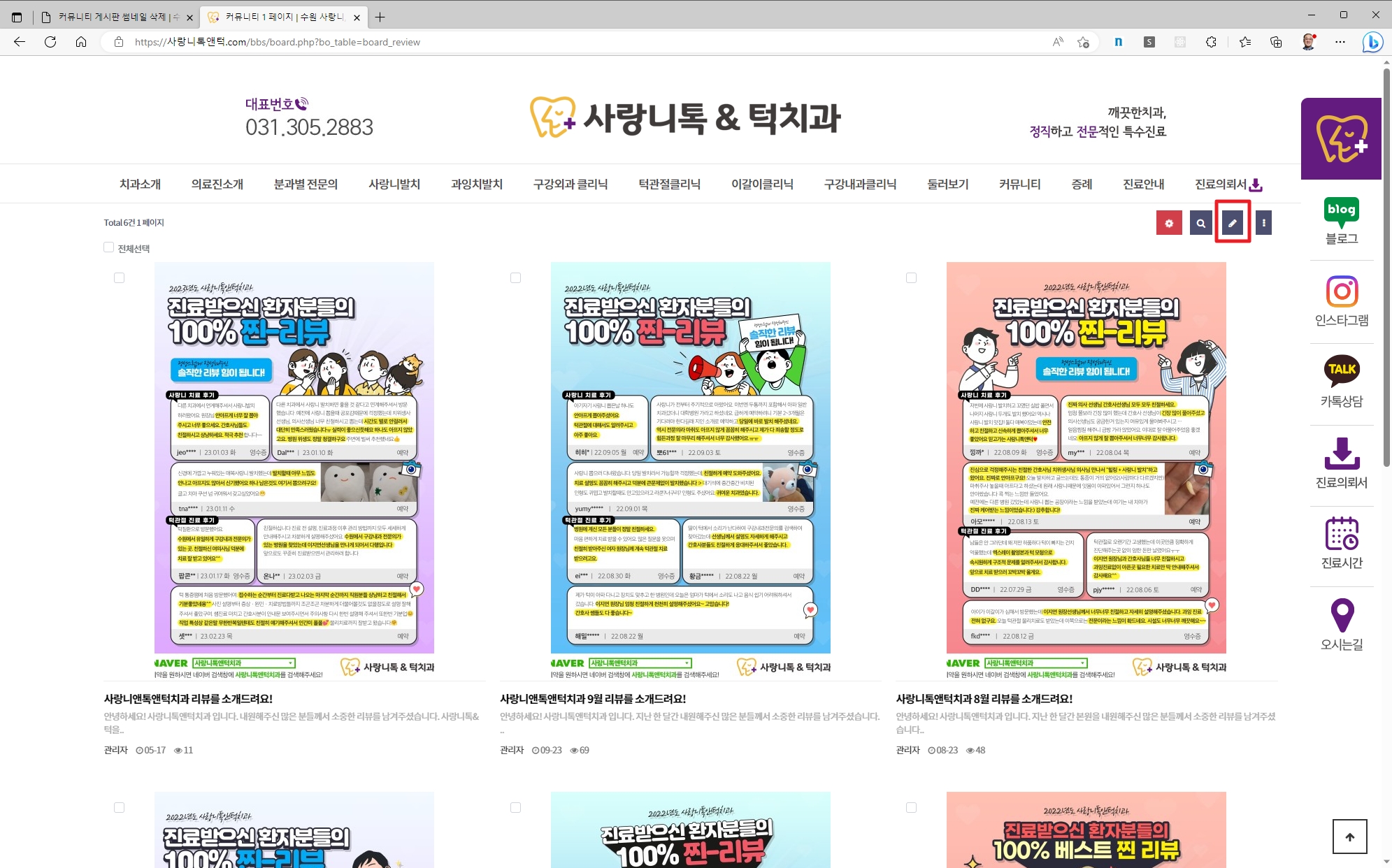Check the first review post checkbox
Screen dimensions: 1392x868
pos(120,278)
